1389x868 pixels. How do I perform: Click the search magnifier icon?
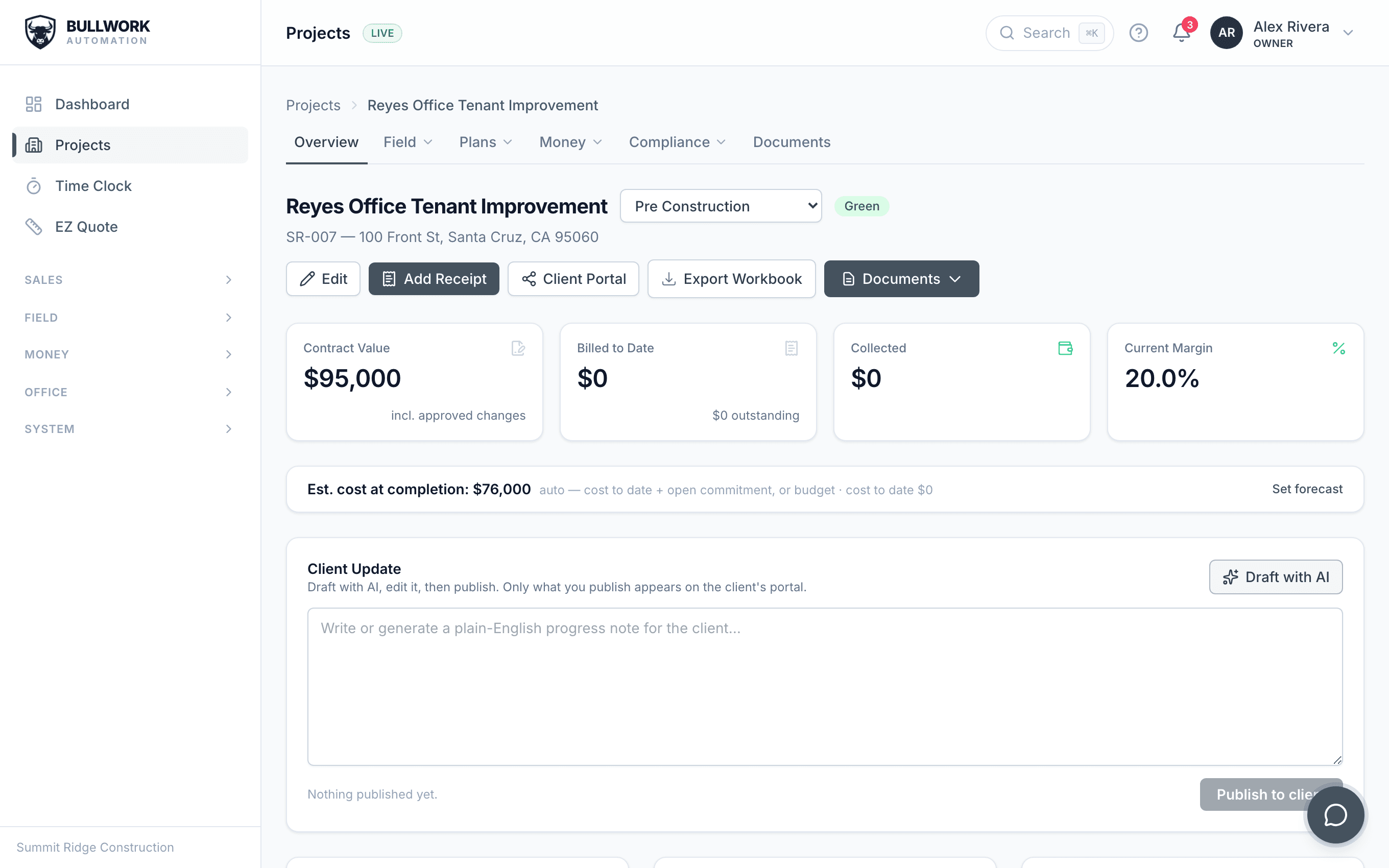(1007, 33)
